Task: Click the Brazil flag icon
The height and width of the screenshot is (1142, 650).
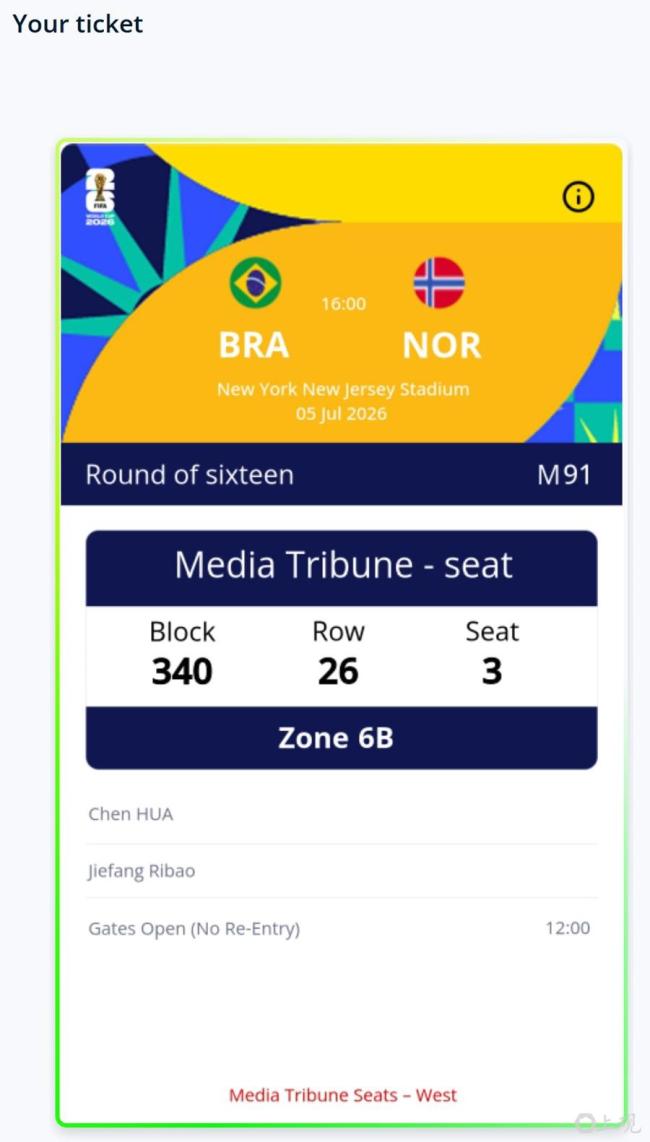Action: pos(255,283)
